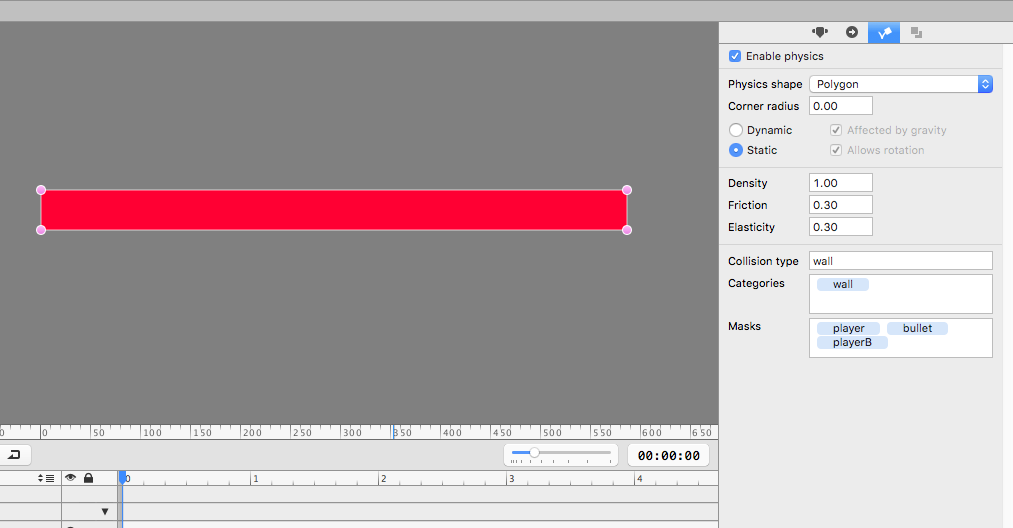
Task: Open the item properties inspector tab
Action: coord(820,32)
